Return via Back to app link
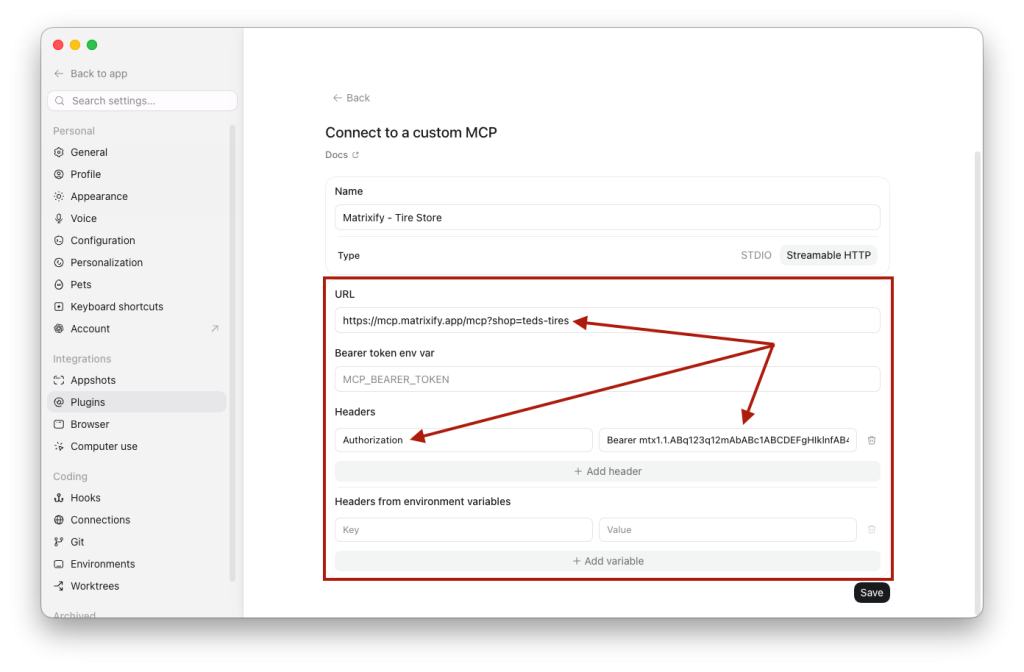 [91, 74]
